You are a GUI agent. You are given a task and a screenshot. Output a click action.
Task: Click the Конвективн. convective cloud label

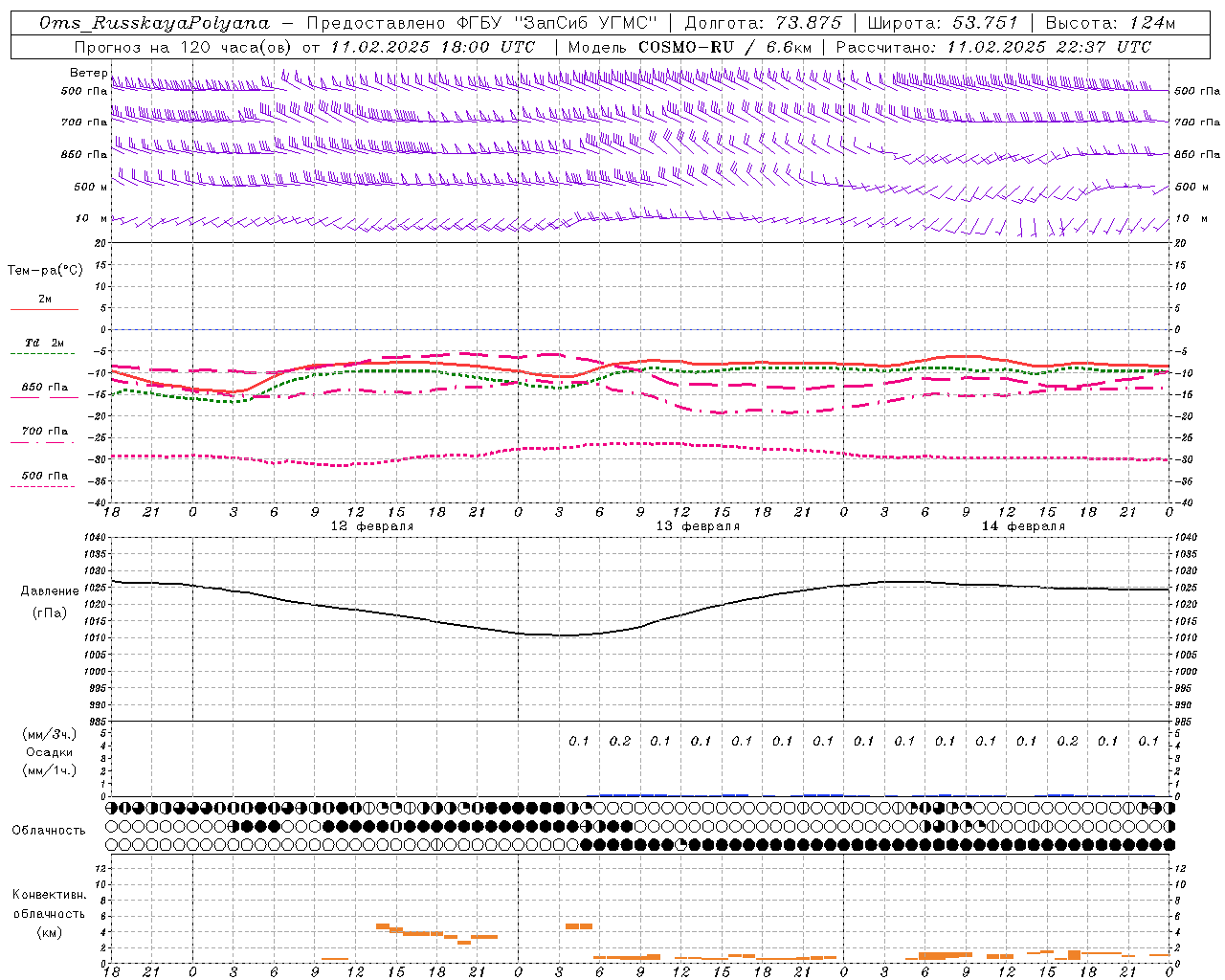coord(49,895)
